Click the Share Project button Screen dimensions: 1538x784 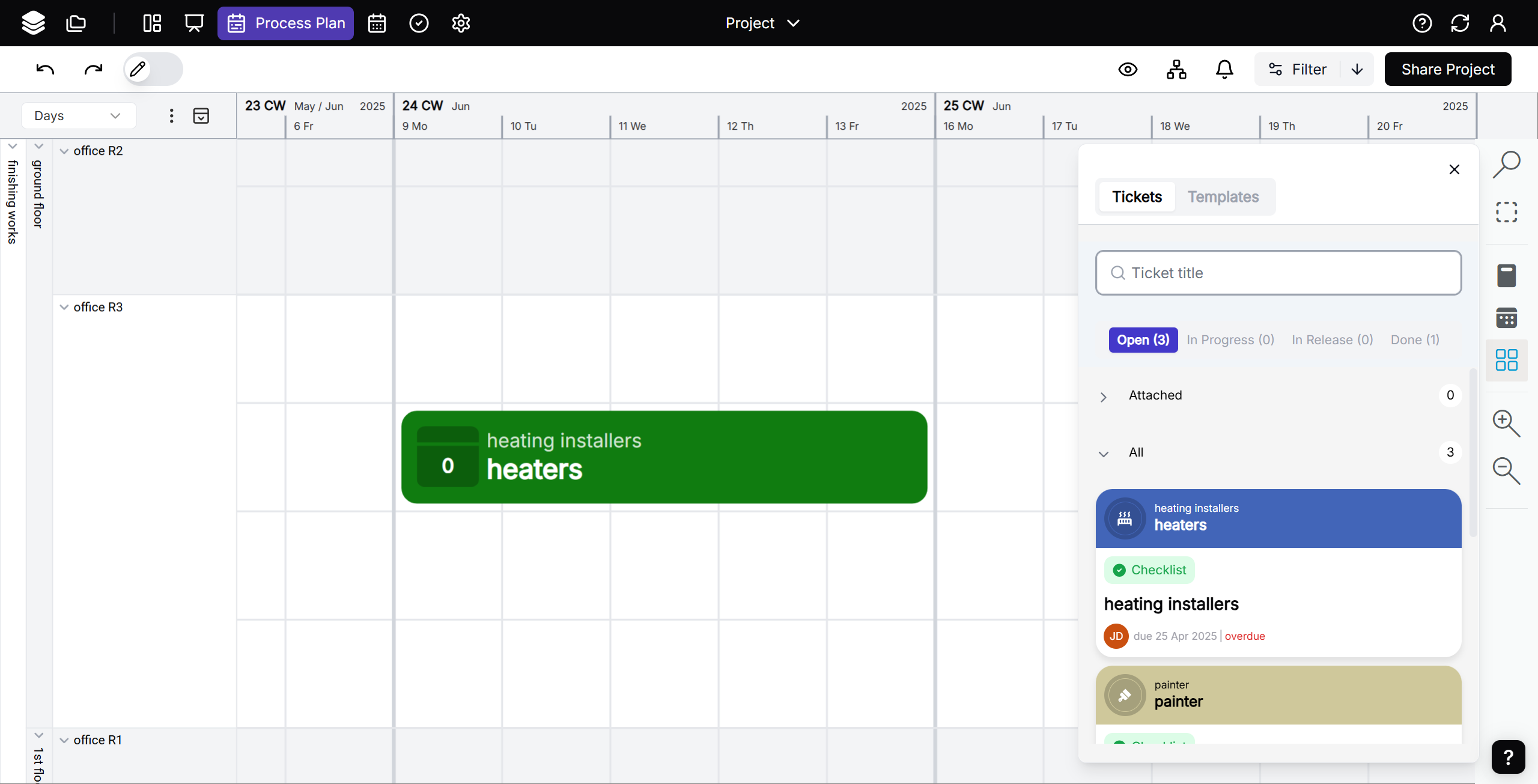point(1447,69)
